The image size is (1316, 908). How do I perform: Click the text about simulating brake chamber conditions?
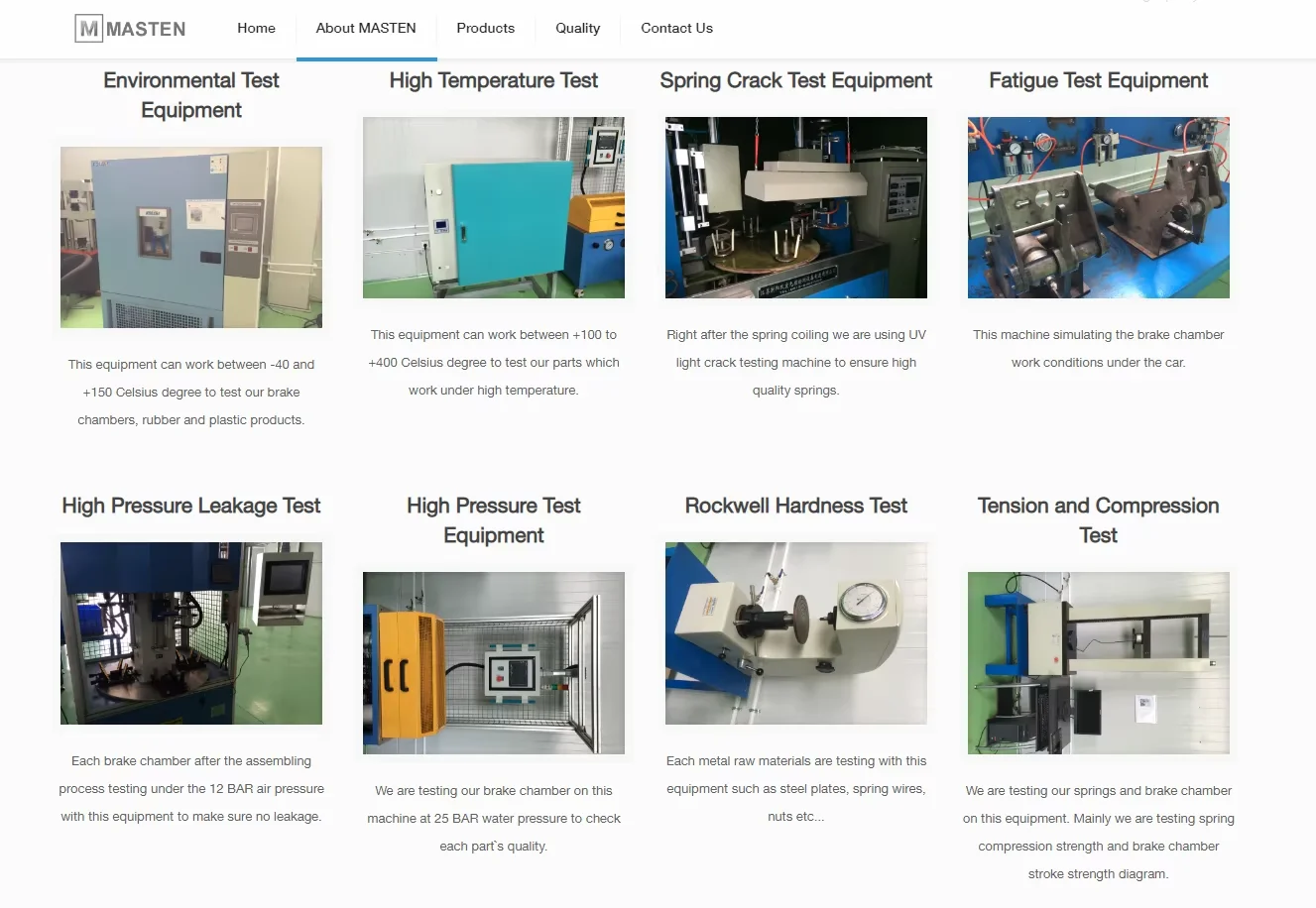[x=1099, y=349]
